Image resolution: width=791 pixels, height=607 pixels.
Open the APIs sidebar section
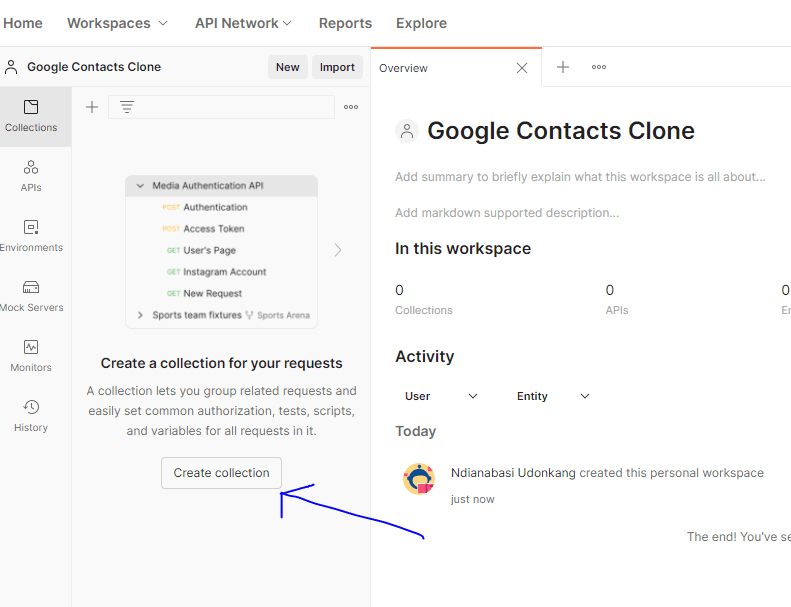click(31, 176)
